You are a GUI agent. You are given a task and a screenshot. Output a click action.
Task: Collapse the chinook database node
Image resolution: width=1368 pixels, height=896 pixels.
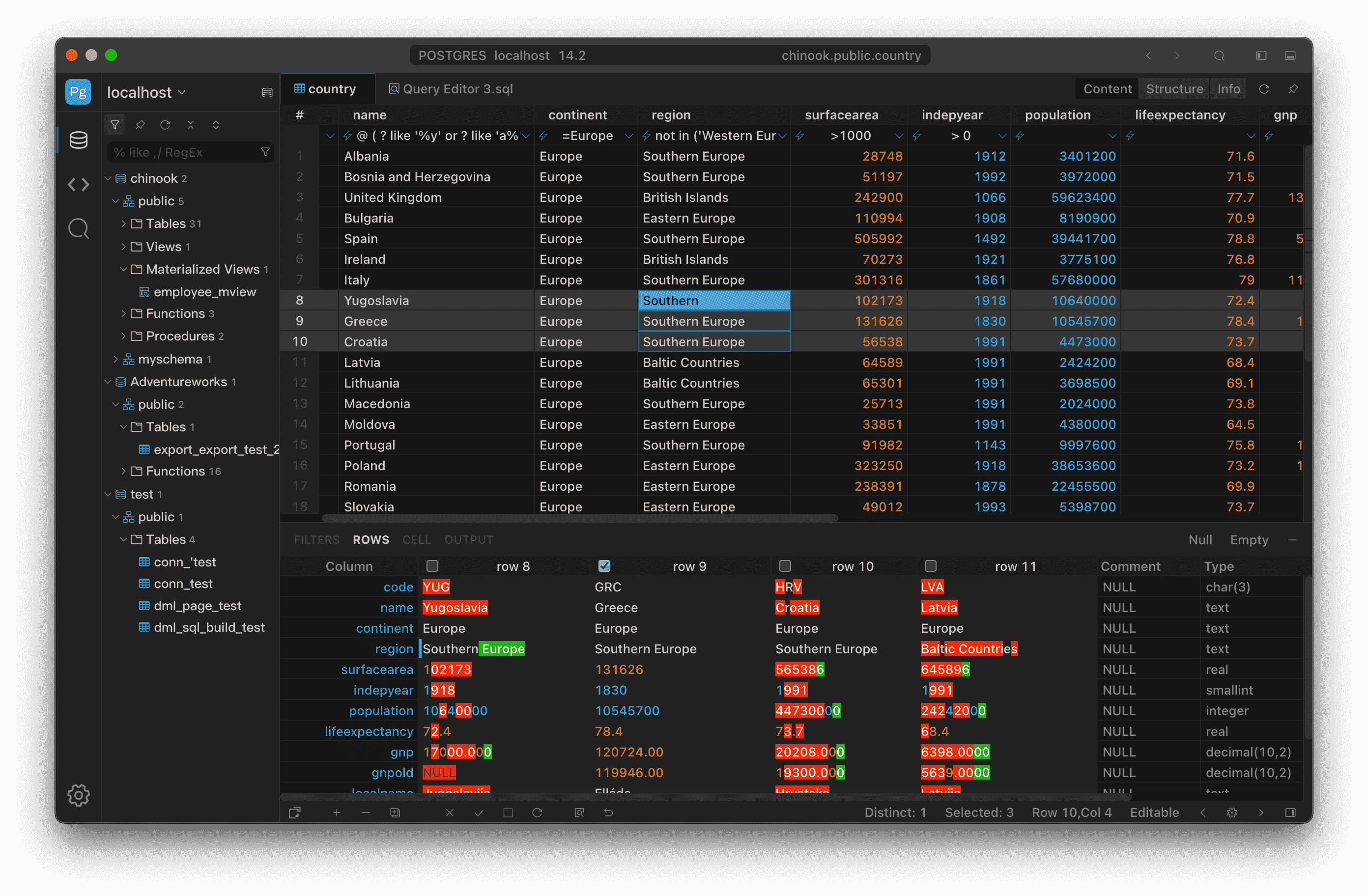tap(108, 178)
